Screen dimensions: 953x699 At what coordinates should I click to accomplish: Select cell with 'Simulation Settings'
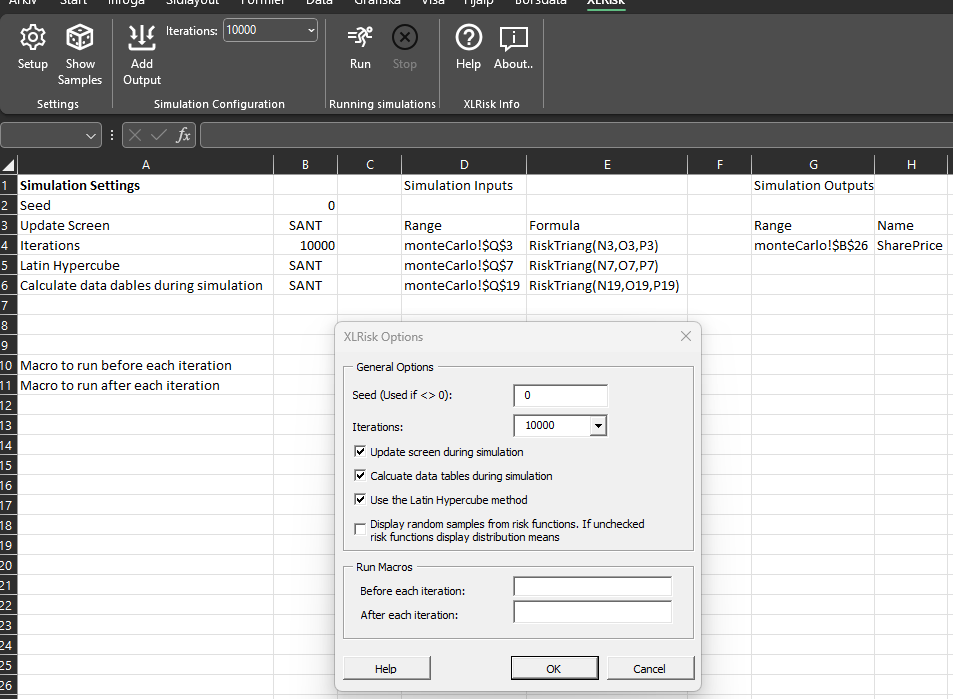[146, 185]
